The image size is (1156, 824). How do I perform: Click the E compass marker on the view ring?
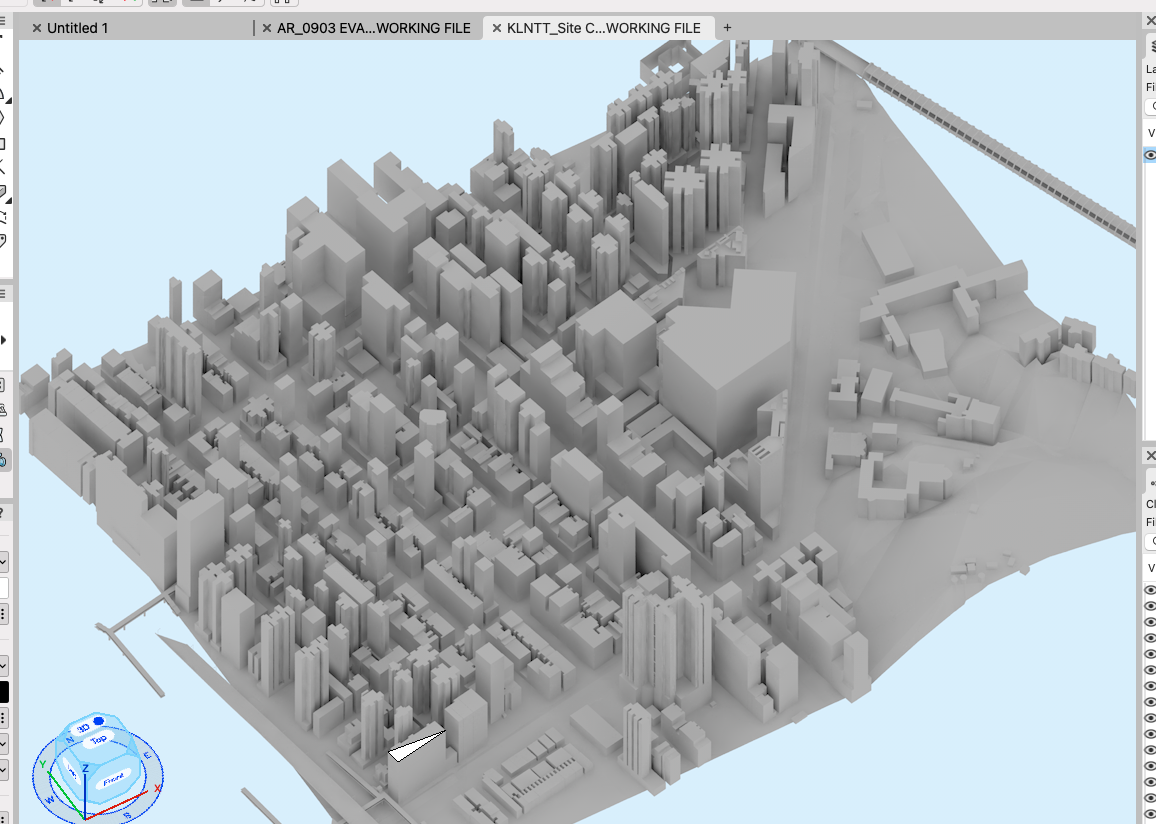click(x=147, y=756)
